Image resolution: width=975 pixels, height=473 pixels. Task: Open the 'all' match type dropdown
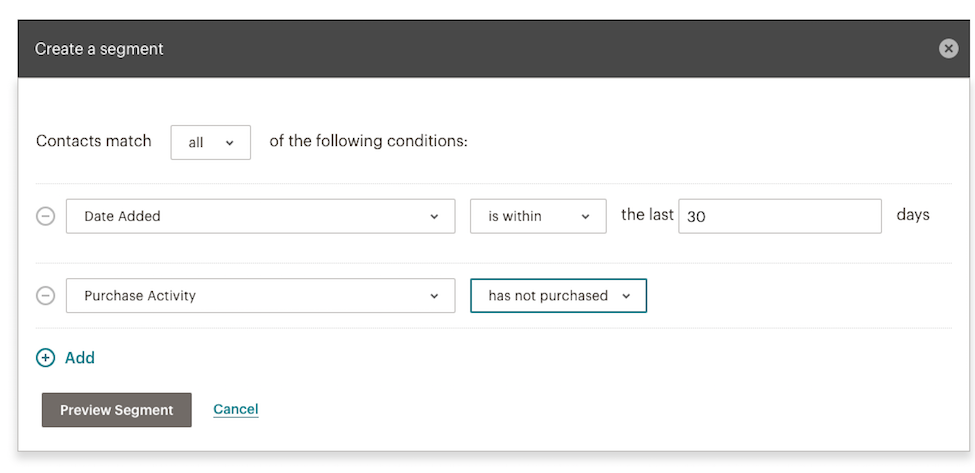[x=210, y=143]
